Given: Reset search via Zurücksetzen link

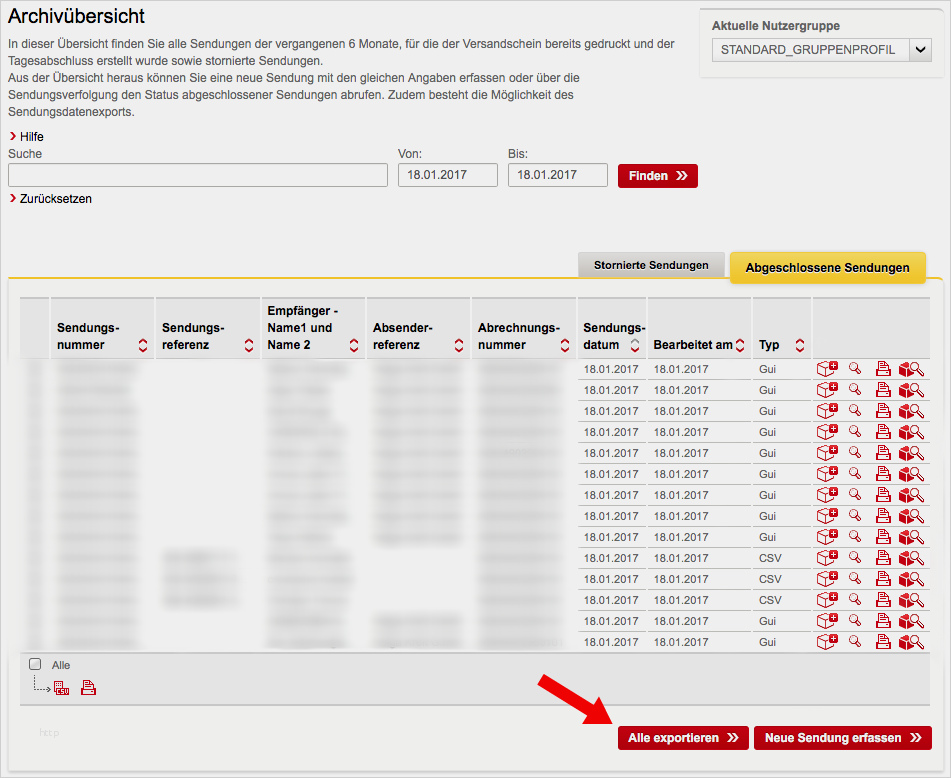Looking at the screenshot, I should tap(55, 198).
